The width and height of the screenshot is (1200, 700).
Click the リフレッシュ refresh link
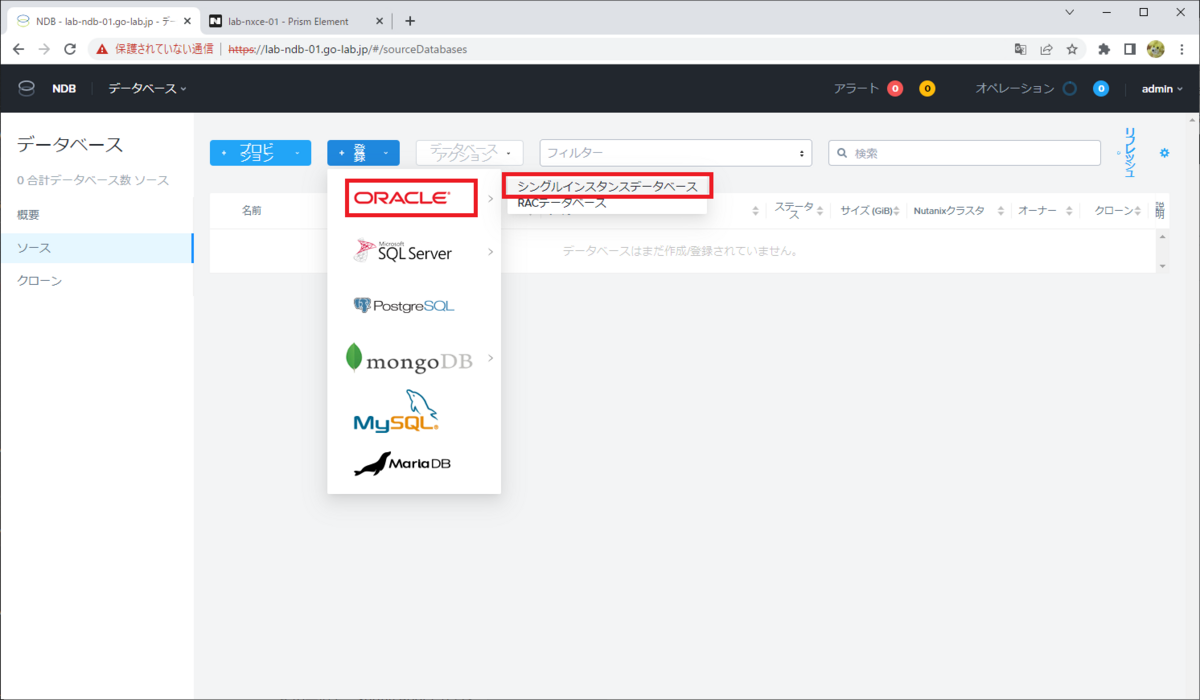pyautogui.click(x=1131, y=153)
